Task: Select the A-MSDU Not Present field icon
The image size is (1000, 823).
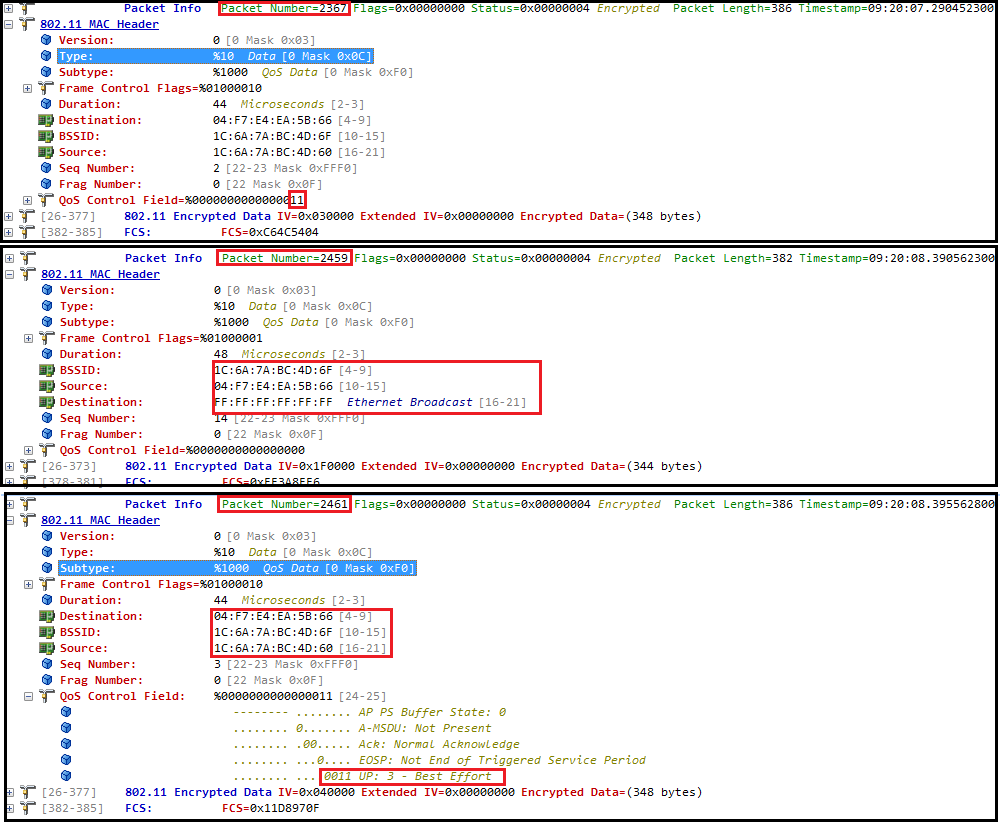Action: [x=66, y=728]
